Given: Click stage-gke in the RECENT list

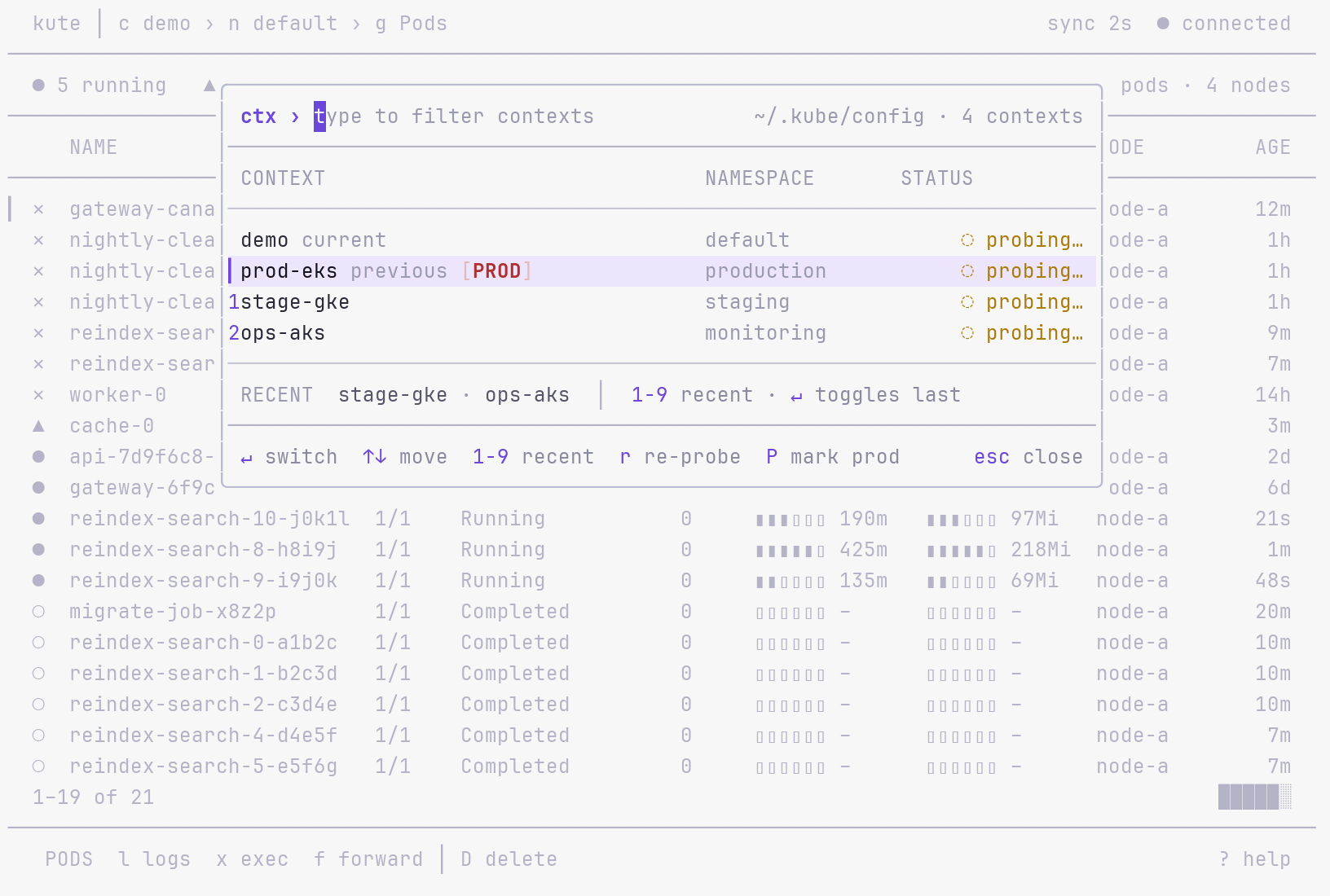Looking at the screenshot, I should click(393, 395).
